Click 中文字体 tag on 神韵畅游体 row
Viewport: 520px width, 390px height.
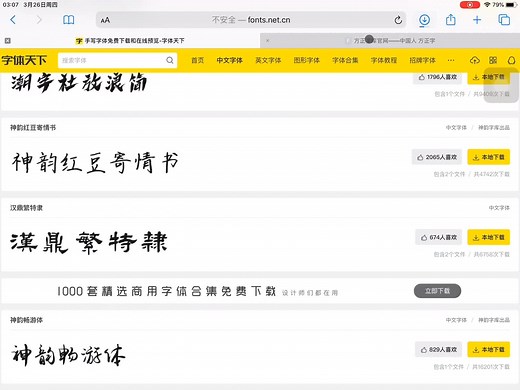456,320
